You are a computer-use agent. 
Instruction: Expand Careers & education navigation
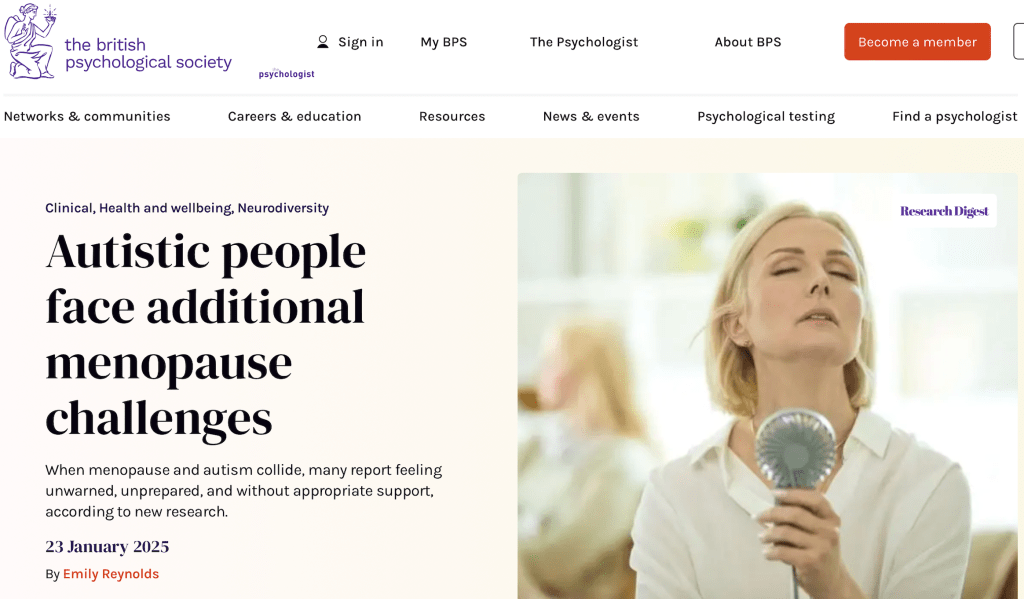pos(295,116)
